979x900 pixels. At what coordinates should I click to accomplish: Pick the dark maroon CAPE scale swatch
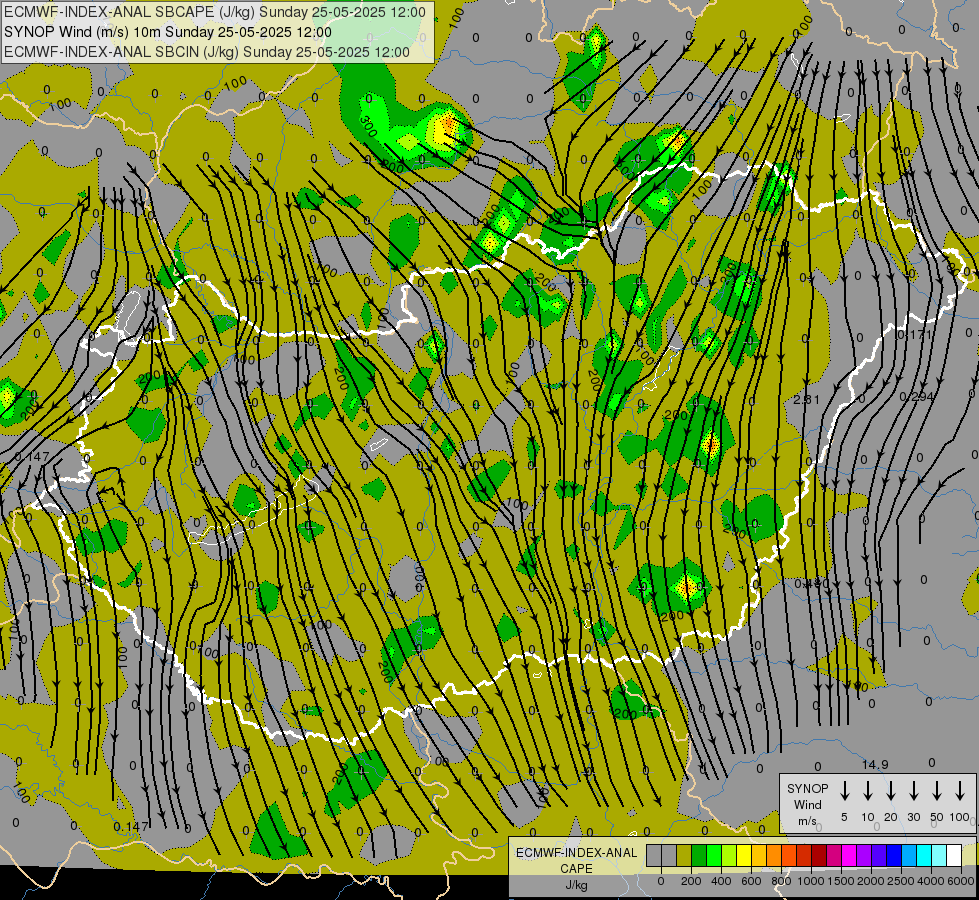tap(819, 855)
